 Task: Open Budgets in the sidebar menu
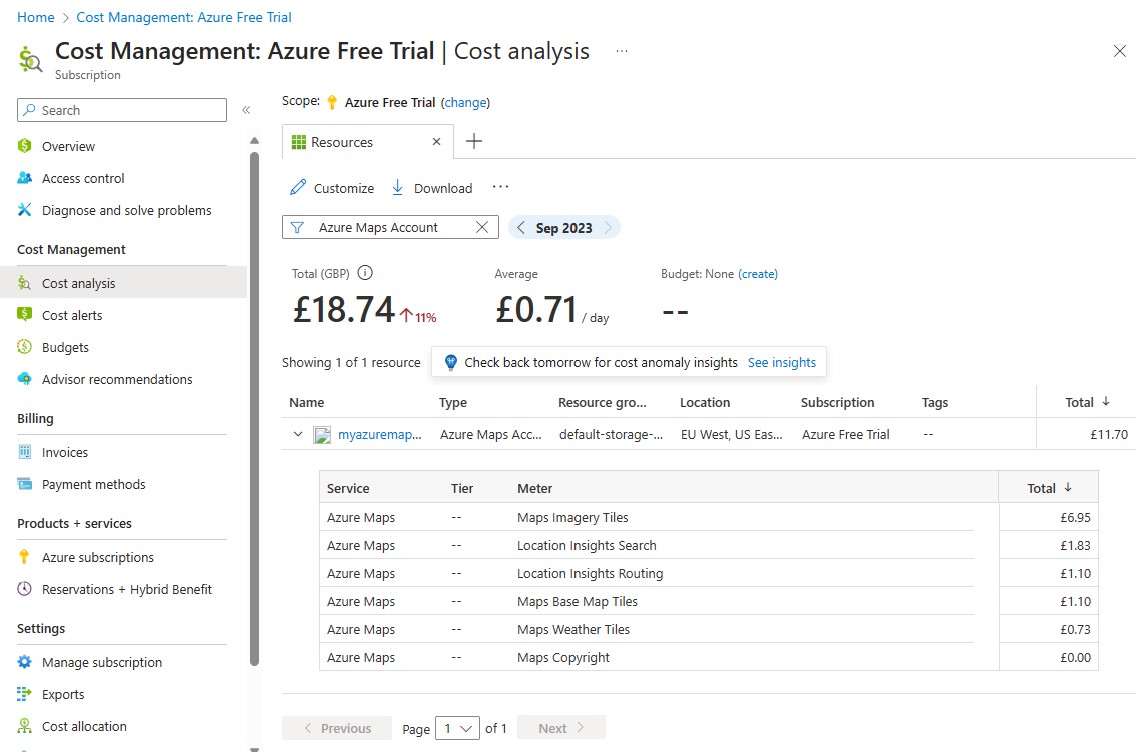65,347
